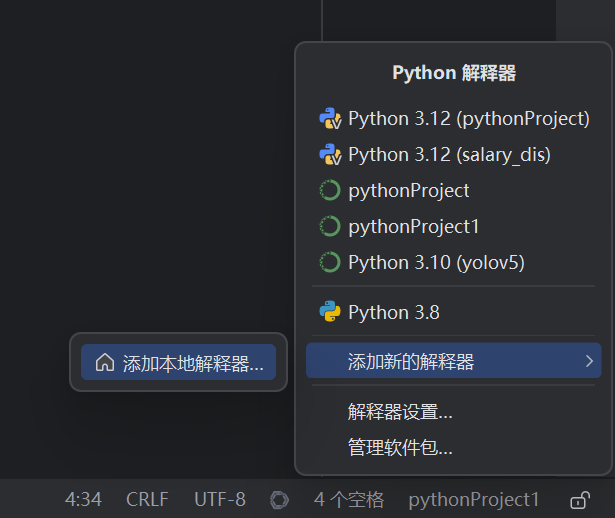Change UTF-8 file encoding in status bar
This screenshot has width=615, height=518.
pos(220,500)
